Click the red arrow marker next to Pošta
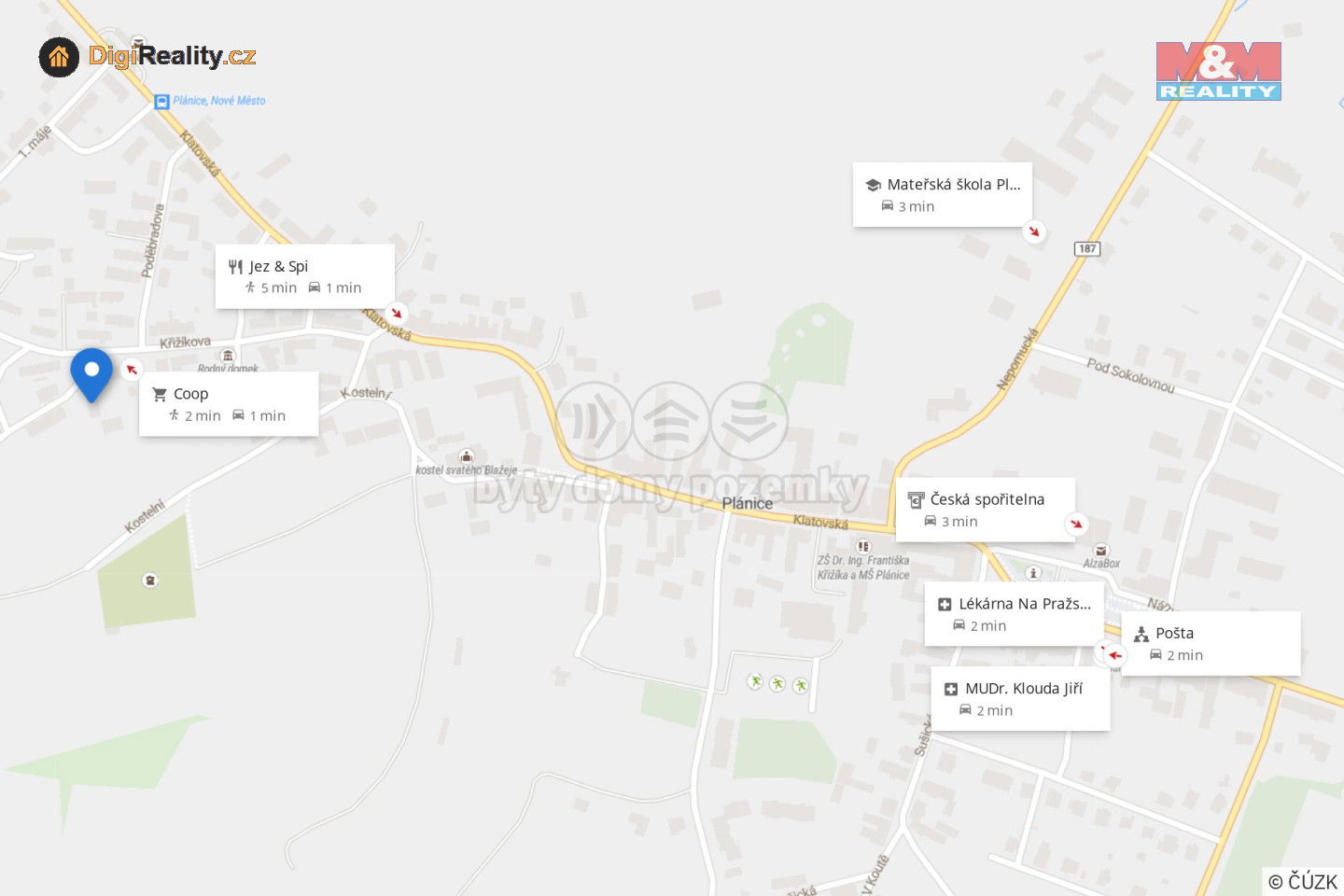Image resolution: width=1344 pixels, height=896 pixels. point(1113,655)
